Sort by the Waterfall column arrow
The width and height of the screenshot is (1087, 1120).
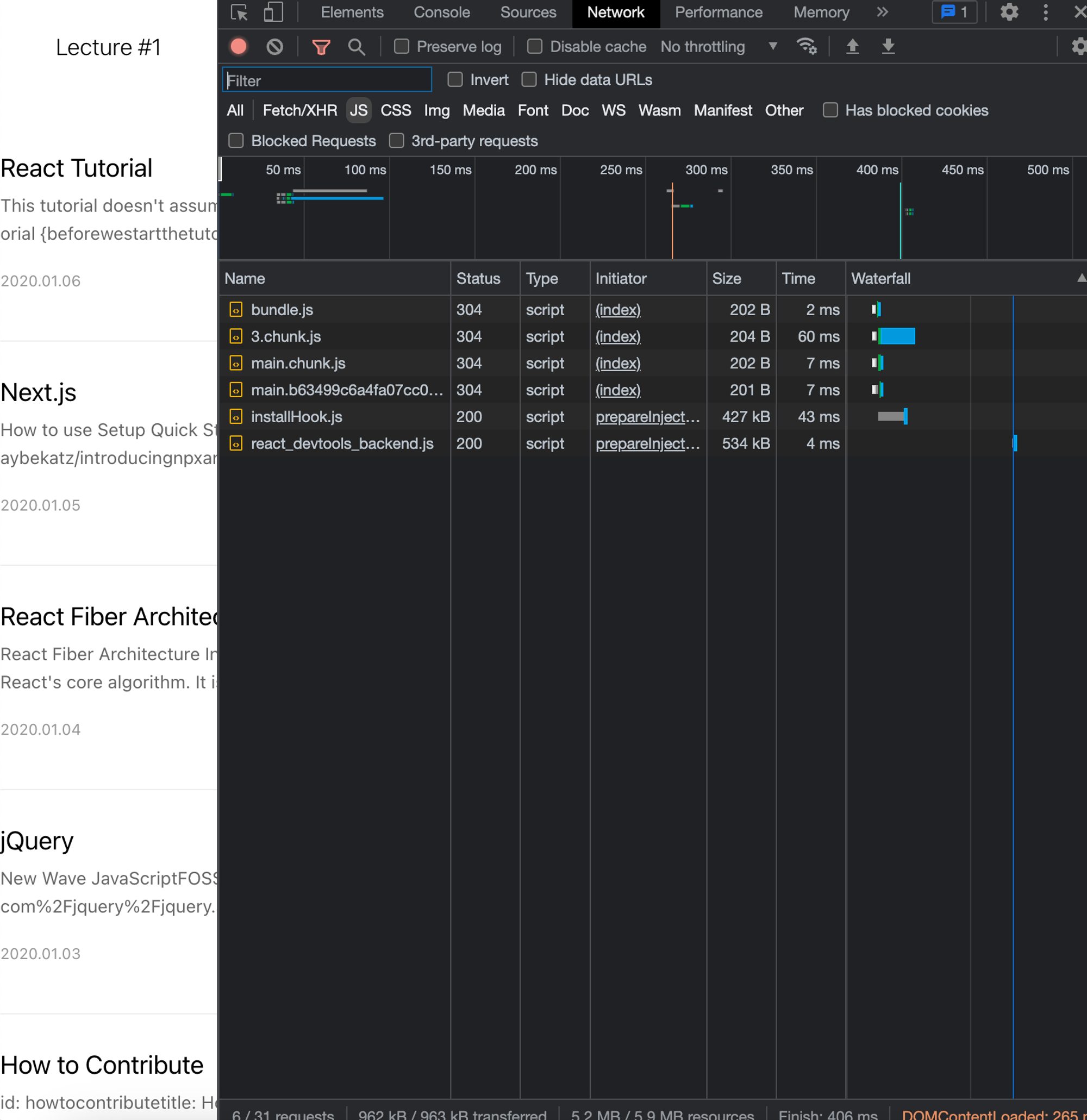click(1080, 278)
